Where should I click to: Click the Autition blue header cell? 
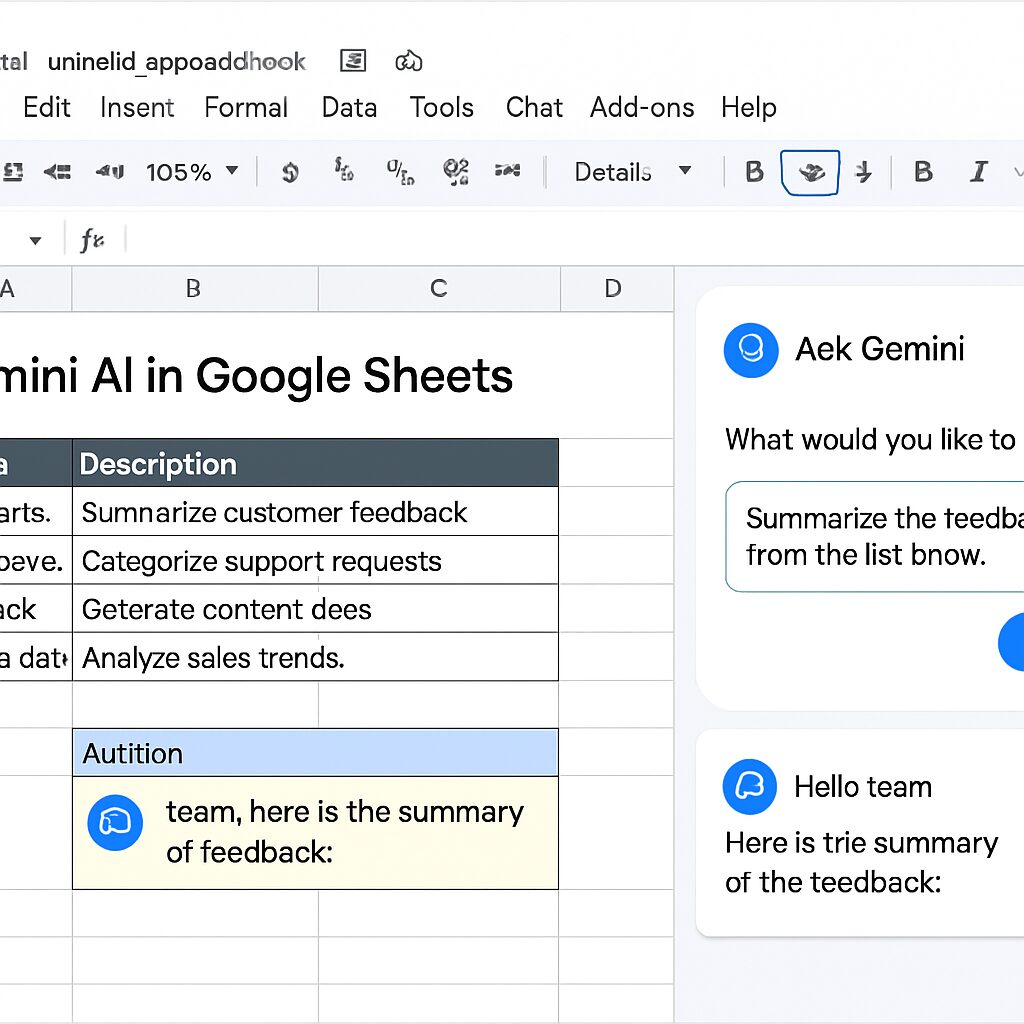(315, 753)
